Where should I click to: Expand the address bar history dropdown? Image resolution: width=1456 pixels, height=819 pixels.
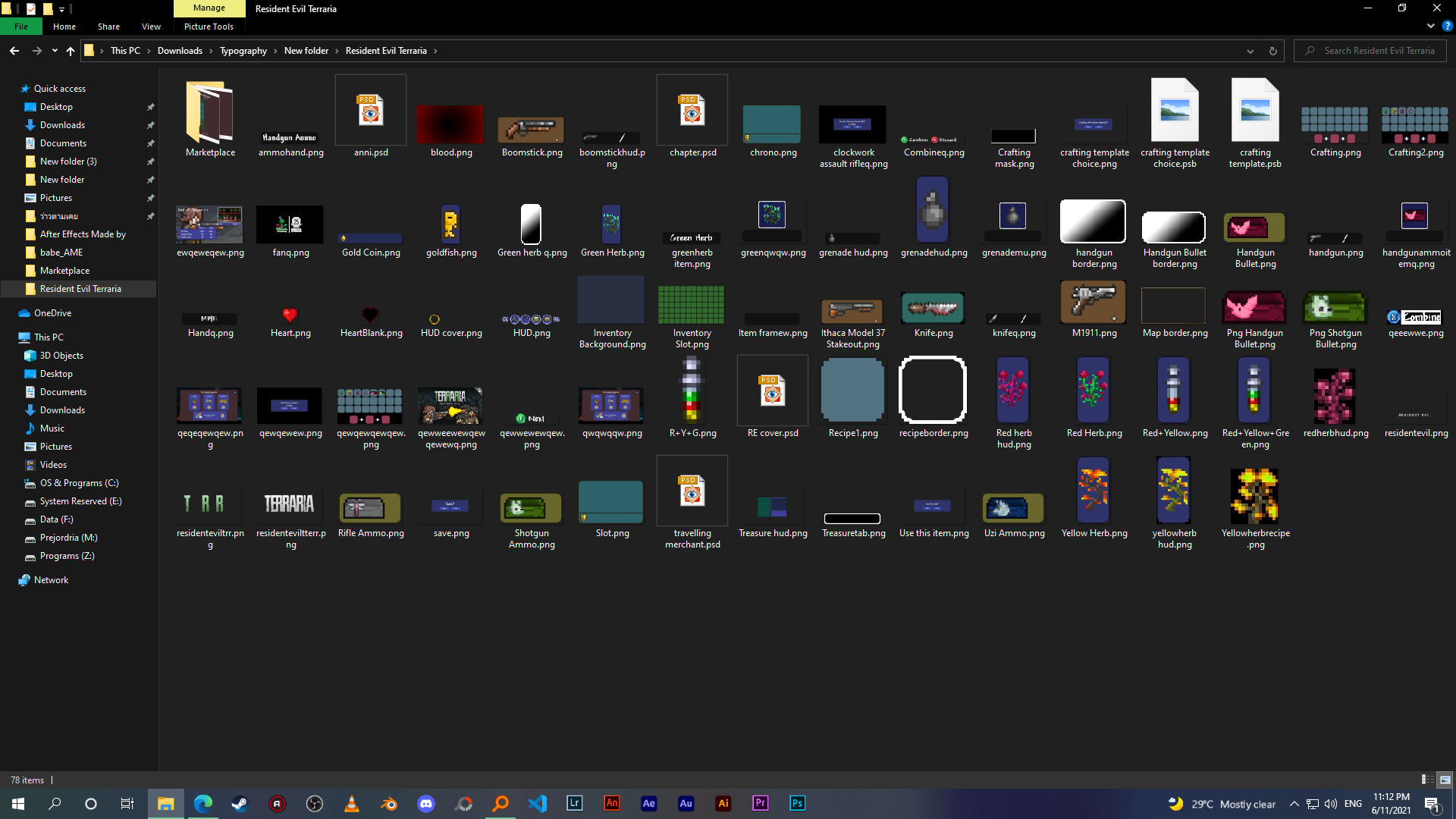[1250, 51]
